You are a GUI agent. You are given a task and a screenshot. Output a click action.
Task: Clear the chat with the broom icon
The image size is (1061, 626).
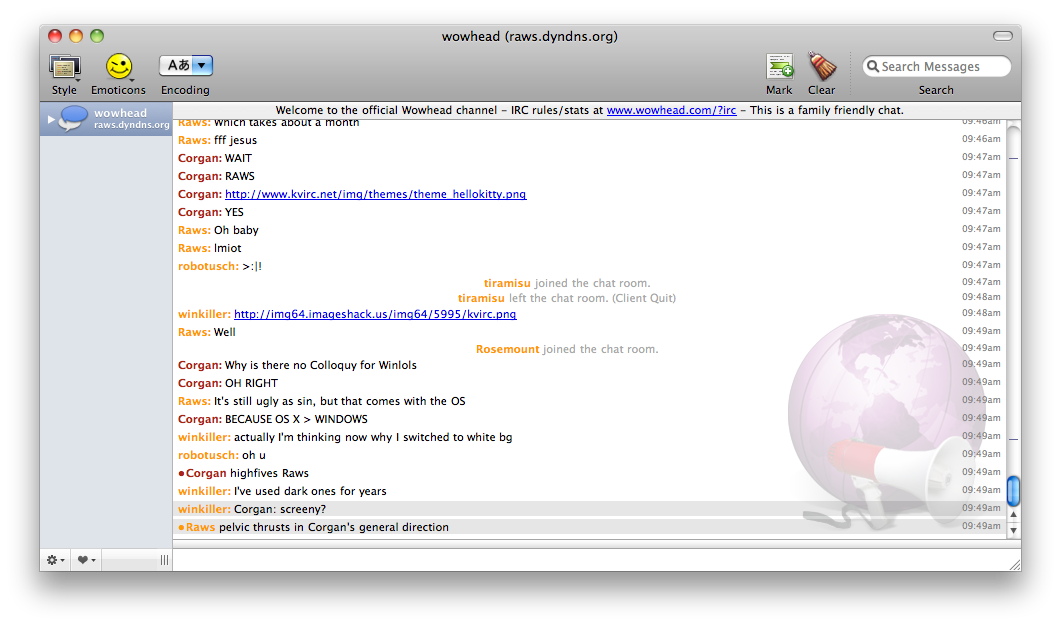(x=822, y=67)
